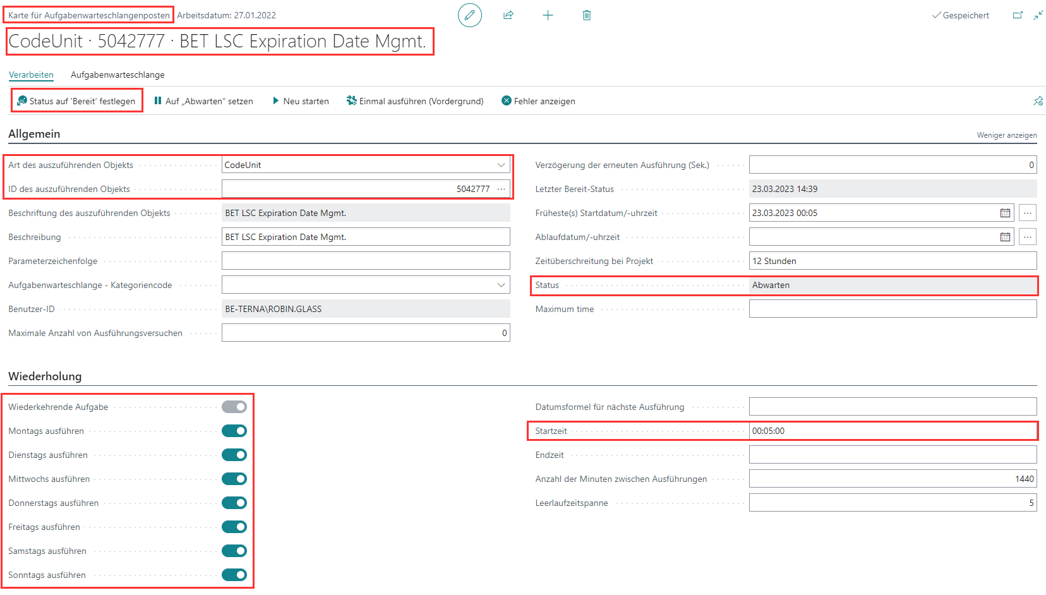The width and height of the screenshot is (1046, 595).
Task: Open Aufgabenwarteschlange Kategoriencode dropdown
Action: (x=501, y=285)
